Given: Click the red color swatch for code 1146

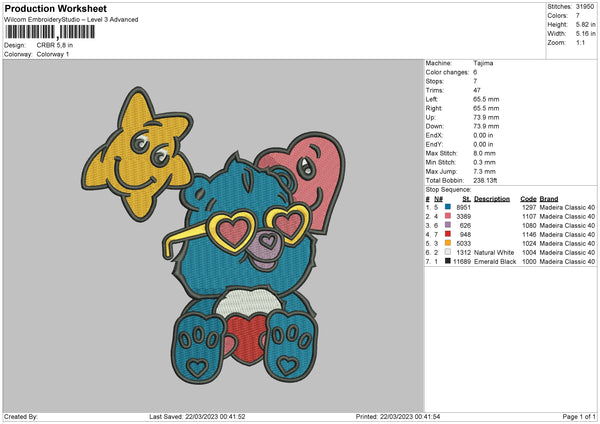Looking at the screenshot, I should click(x=448, y=234).
